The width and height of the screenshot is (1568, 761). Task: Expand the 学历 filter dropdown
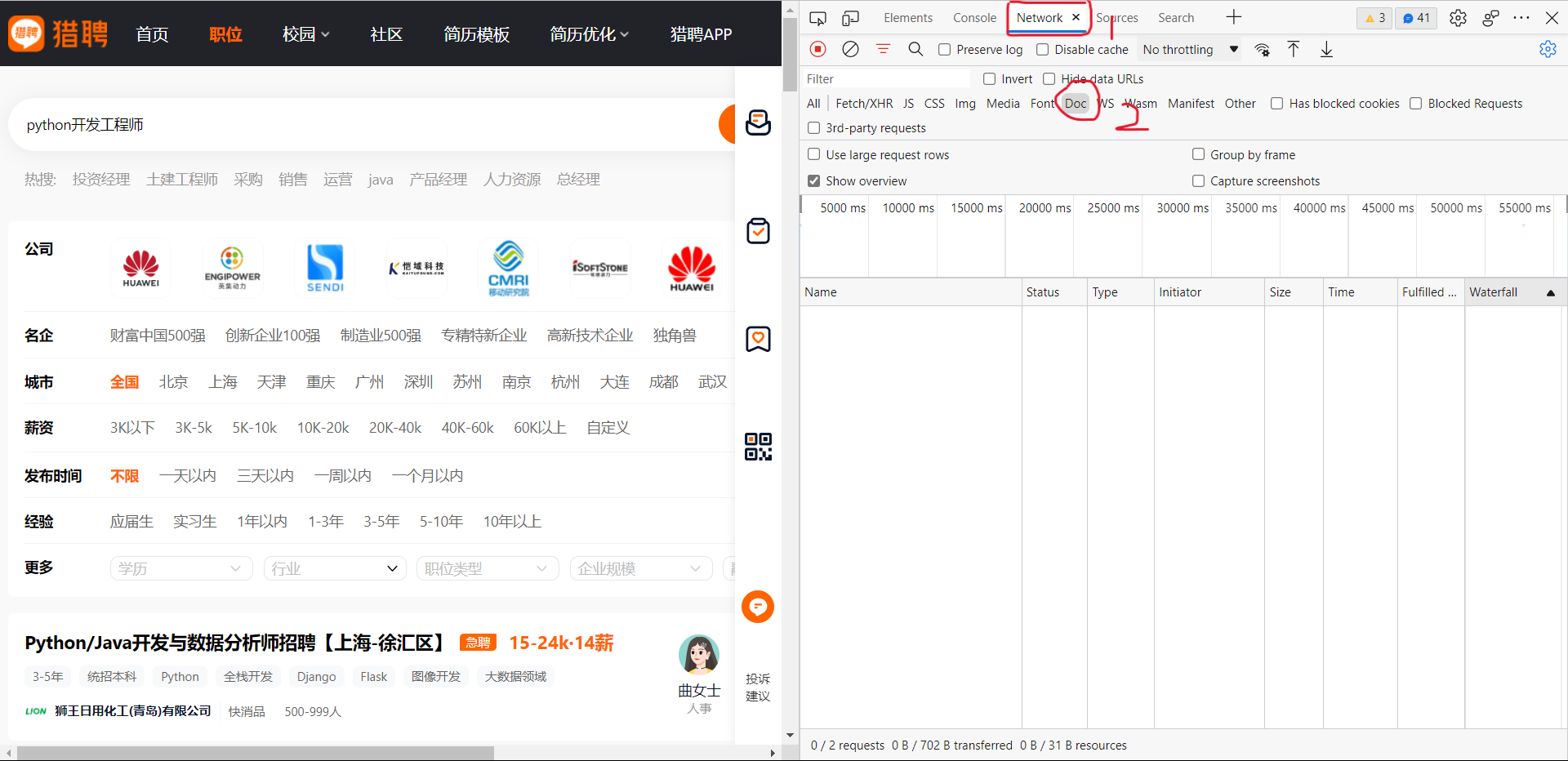[180, 567]
